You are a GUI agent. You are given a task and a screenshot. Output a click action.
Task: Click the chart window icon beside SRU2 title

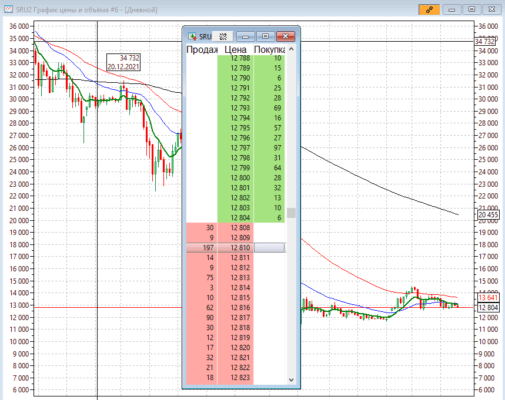tap(8, 9)
